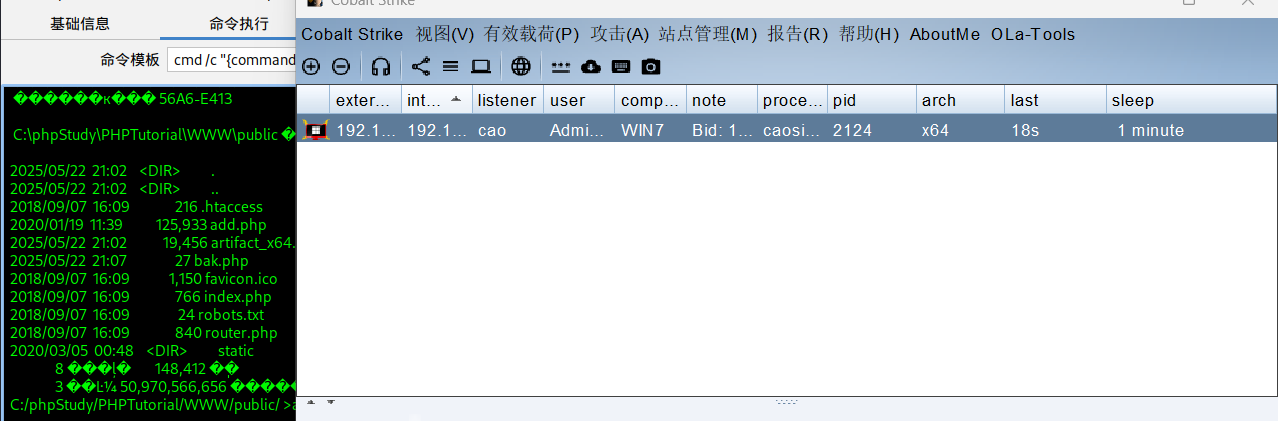The image size is (1278, 421).
Task: Sort by external column header
Action: [x=365, y=100]
